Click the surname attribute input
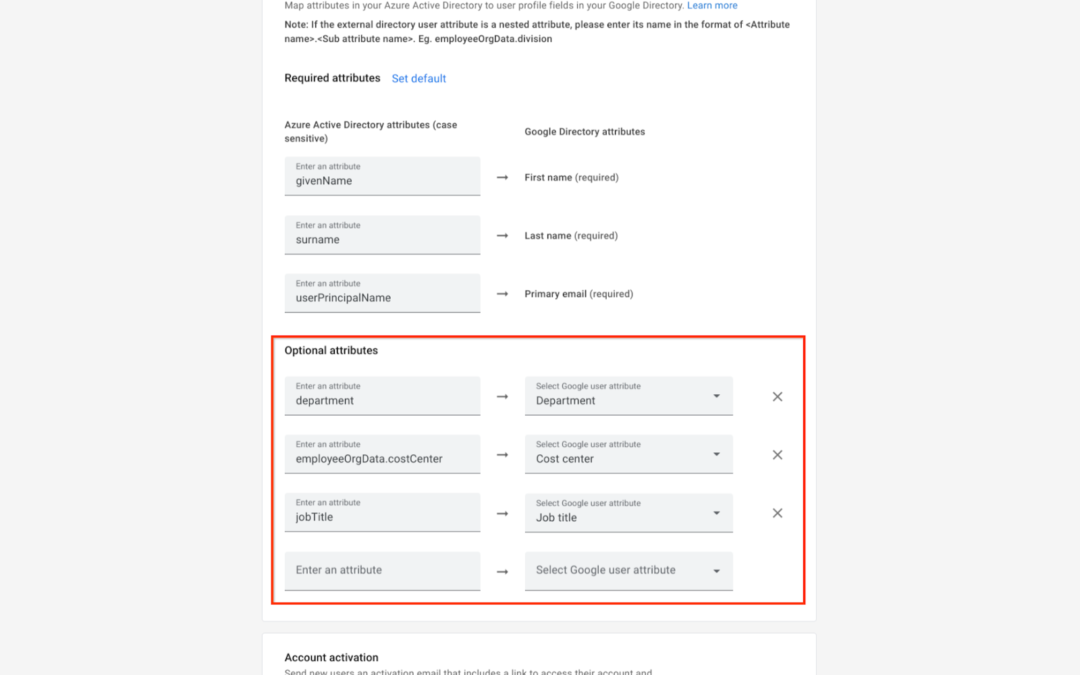Image resolution: width=1080 pixels, height=675 pixels. (382, 235)
